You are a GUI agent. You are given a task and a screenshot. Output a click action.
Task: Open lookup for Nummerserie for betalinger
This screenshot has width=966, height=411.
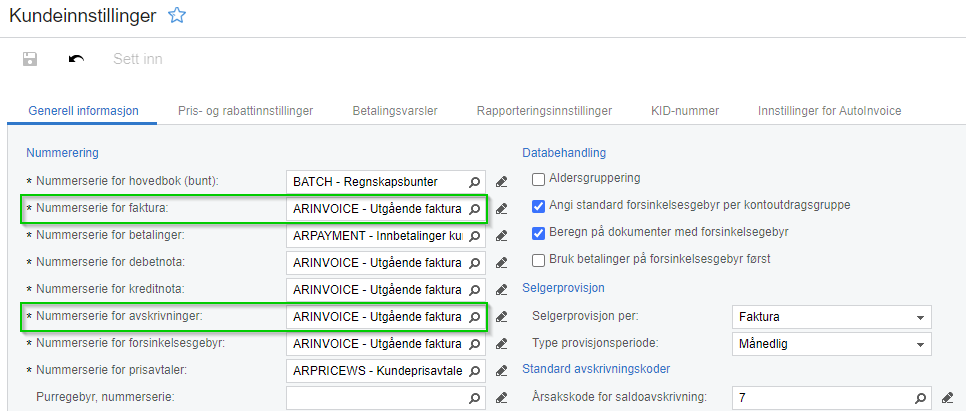[474, 235]
